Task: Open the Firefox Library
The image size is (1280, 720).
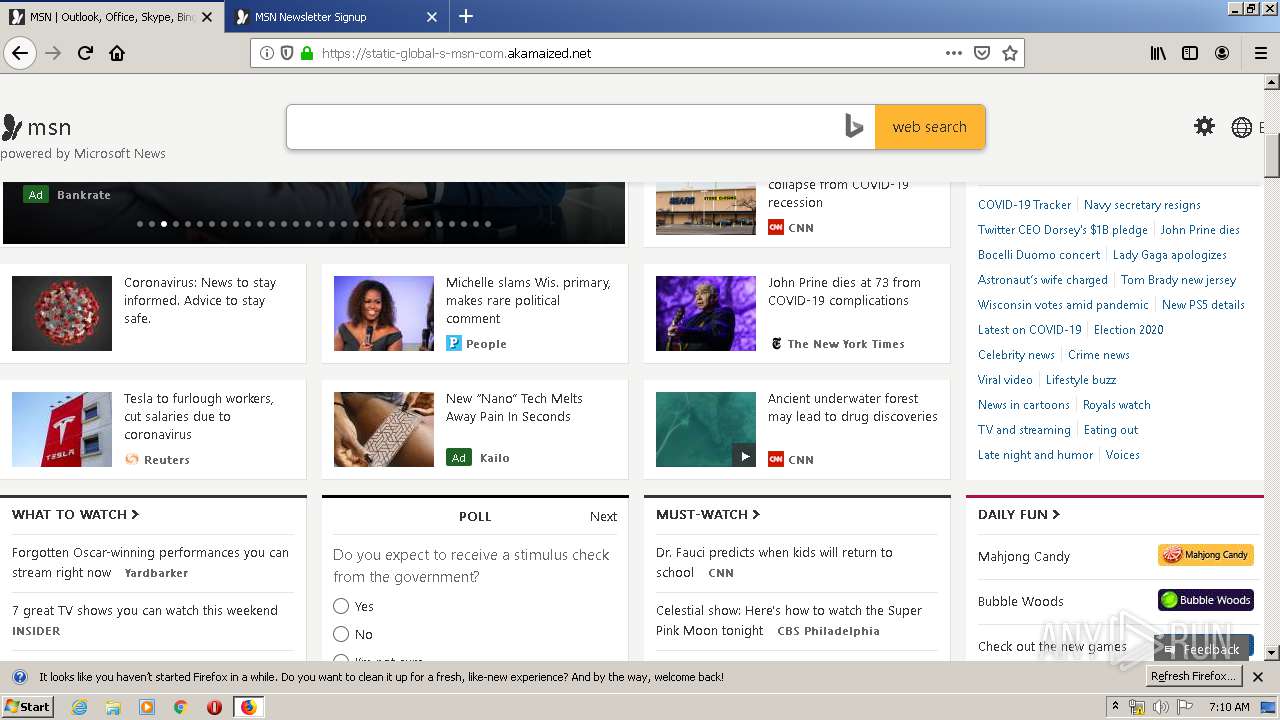Action: (1158, 53)
